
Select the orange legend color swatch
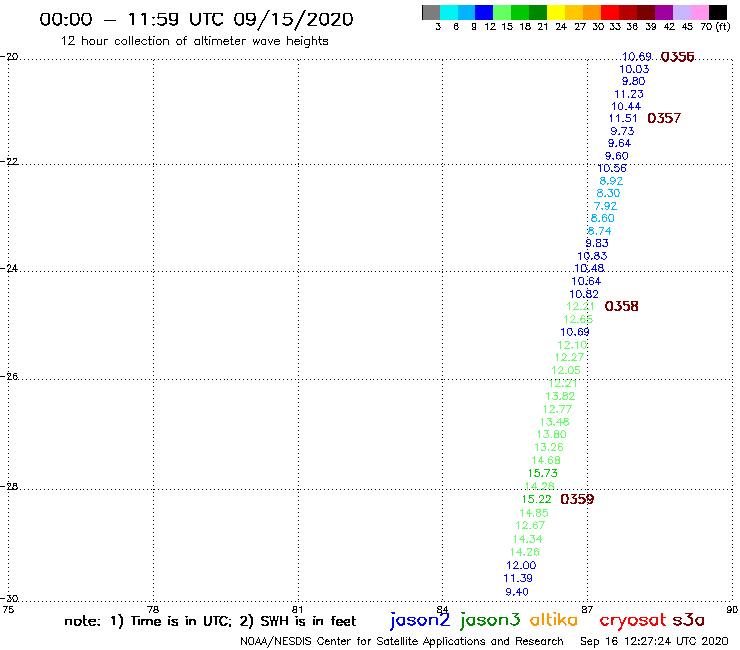coord(592,12)
